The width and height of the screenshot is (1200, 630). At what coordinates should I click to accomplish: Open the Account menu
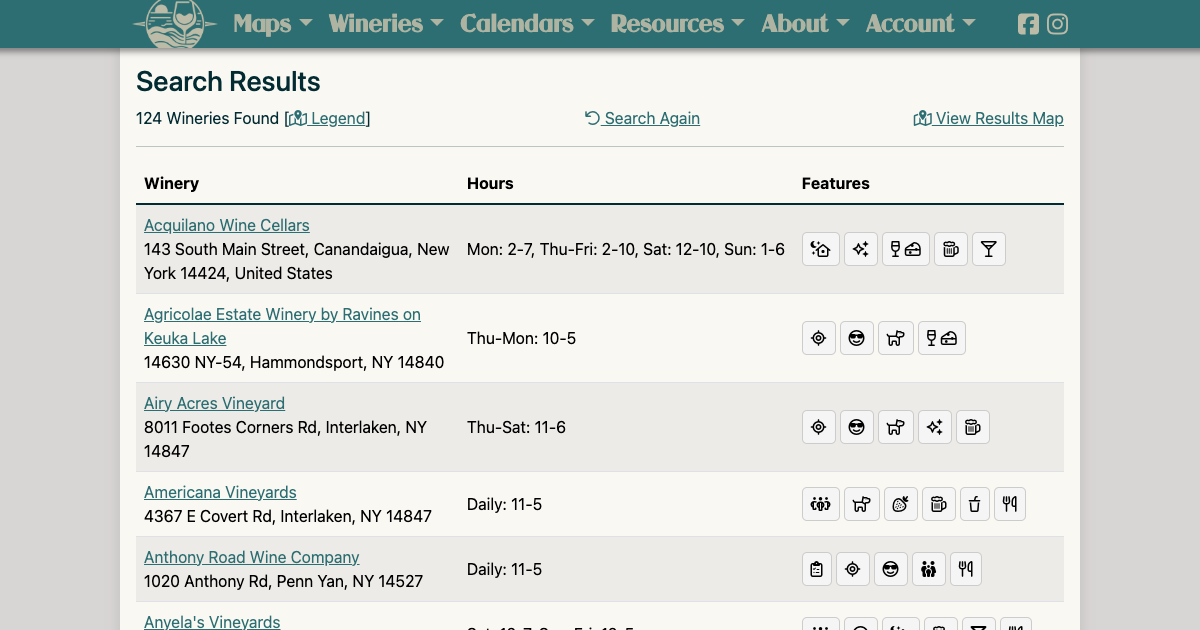[920, 24]
